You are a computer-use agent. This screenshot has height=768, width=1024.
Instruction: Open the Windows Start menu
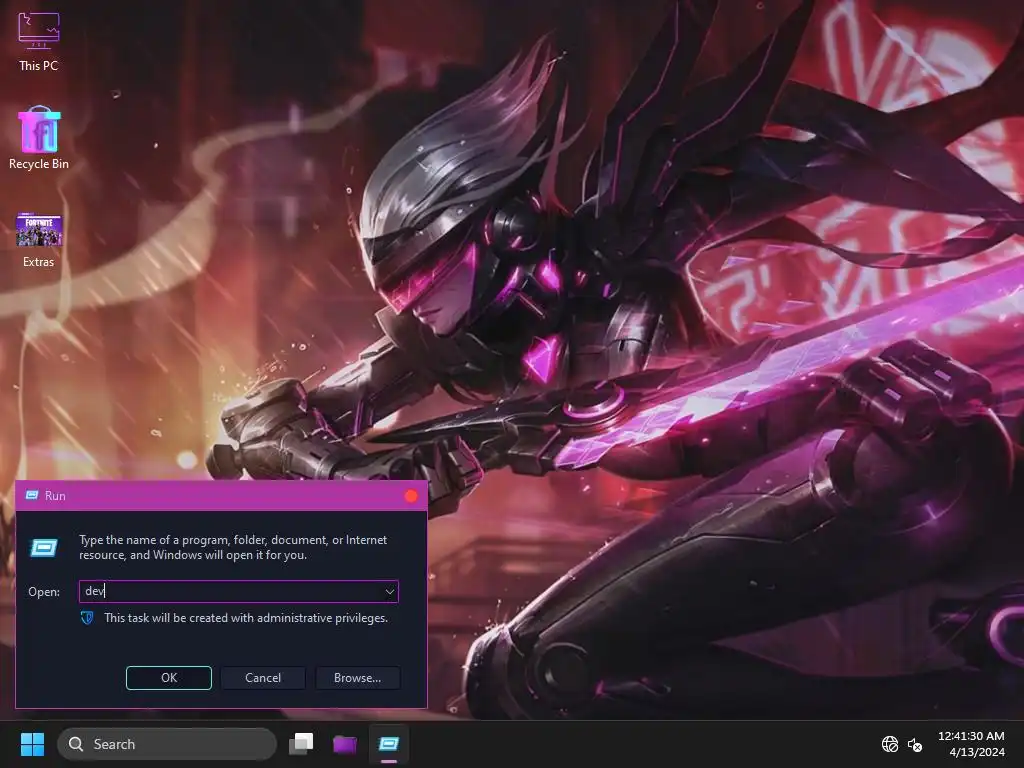[32, 744]
